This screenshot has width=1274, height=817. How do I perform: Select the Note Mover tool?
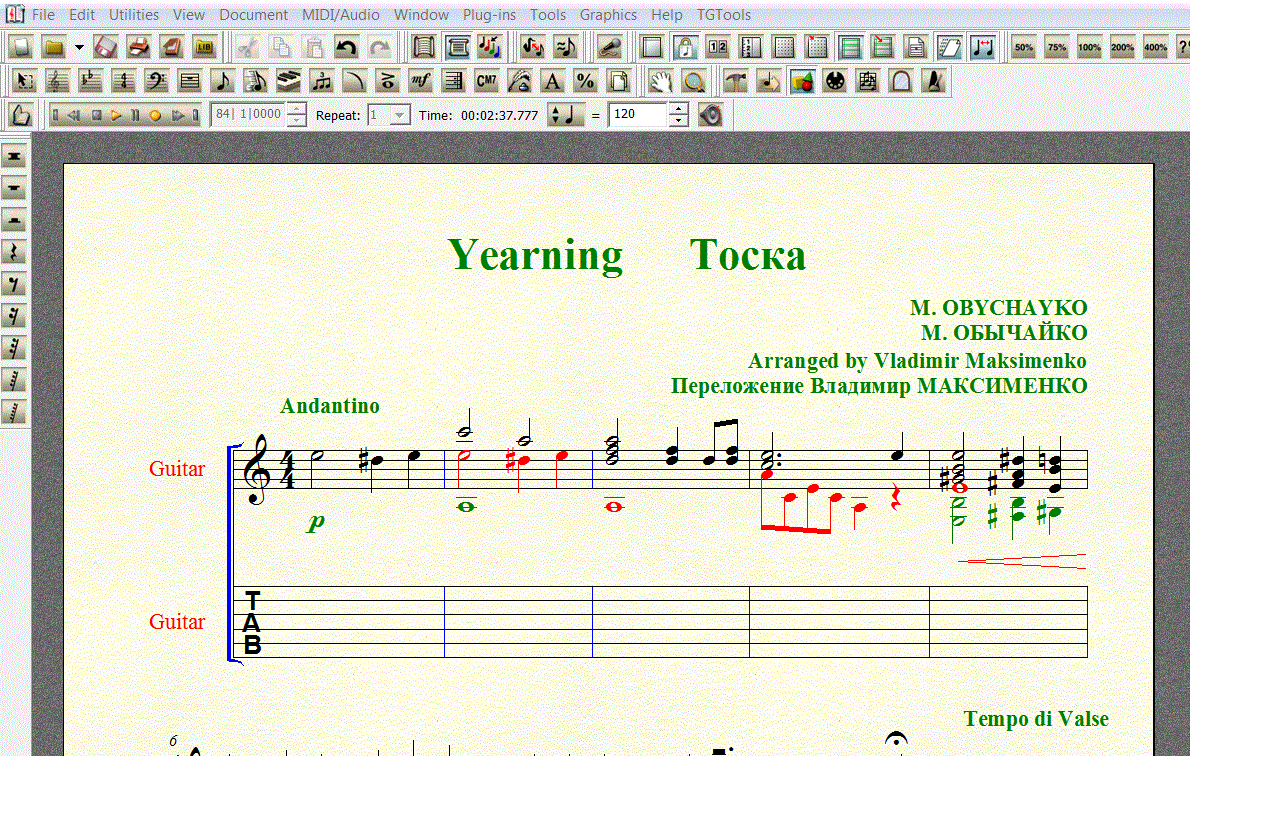(768, 81)
